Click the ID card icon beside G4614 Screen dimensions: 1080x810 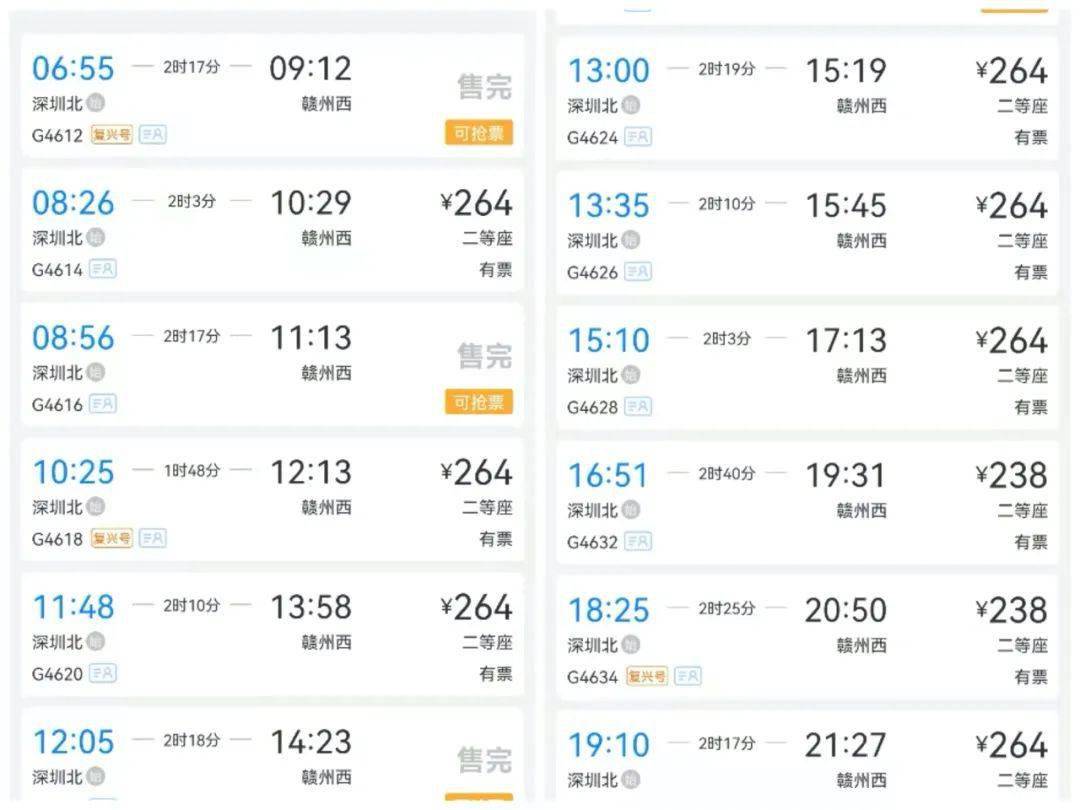(103, 269)
